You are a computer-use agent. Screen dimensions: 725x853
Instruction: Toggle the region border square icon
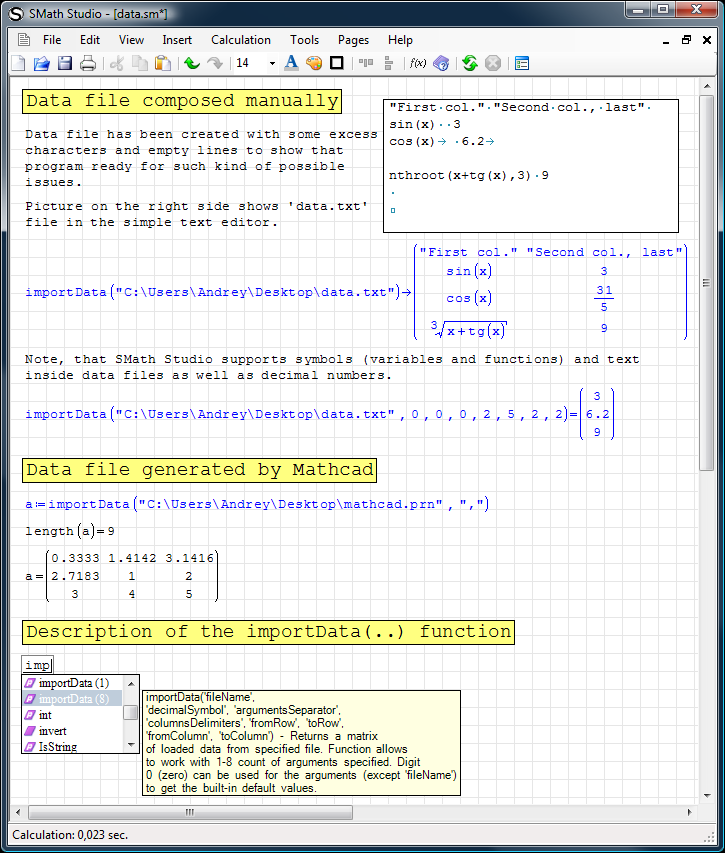click(337, 64)
